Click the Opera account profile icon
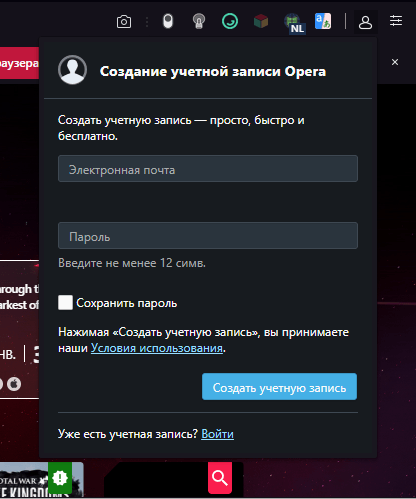 [365, 22]
